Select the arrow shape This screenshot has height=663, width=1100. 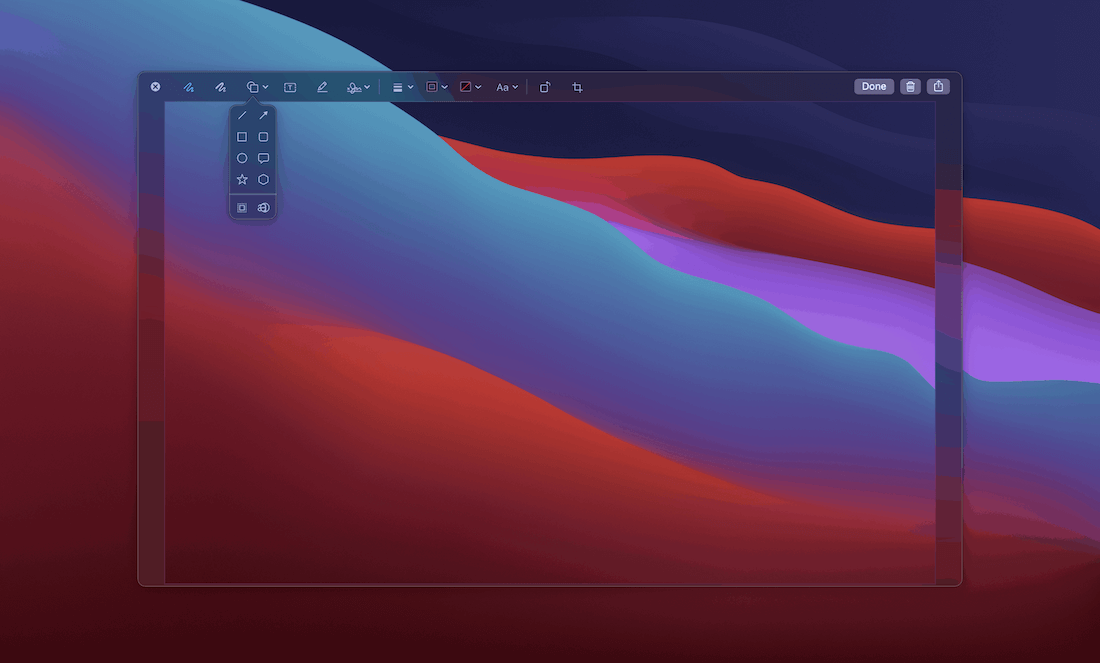click(x=263, y=115)
